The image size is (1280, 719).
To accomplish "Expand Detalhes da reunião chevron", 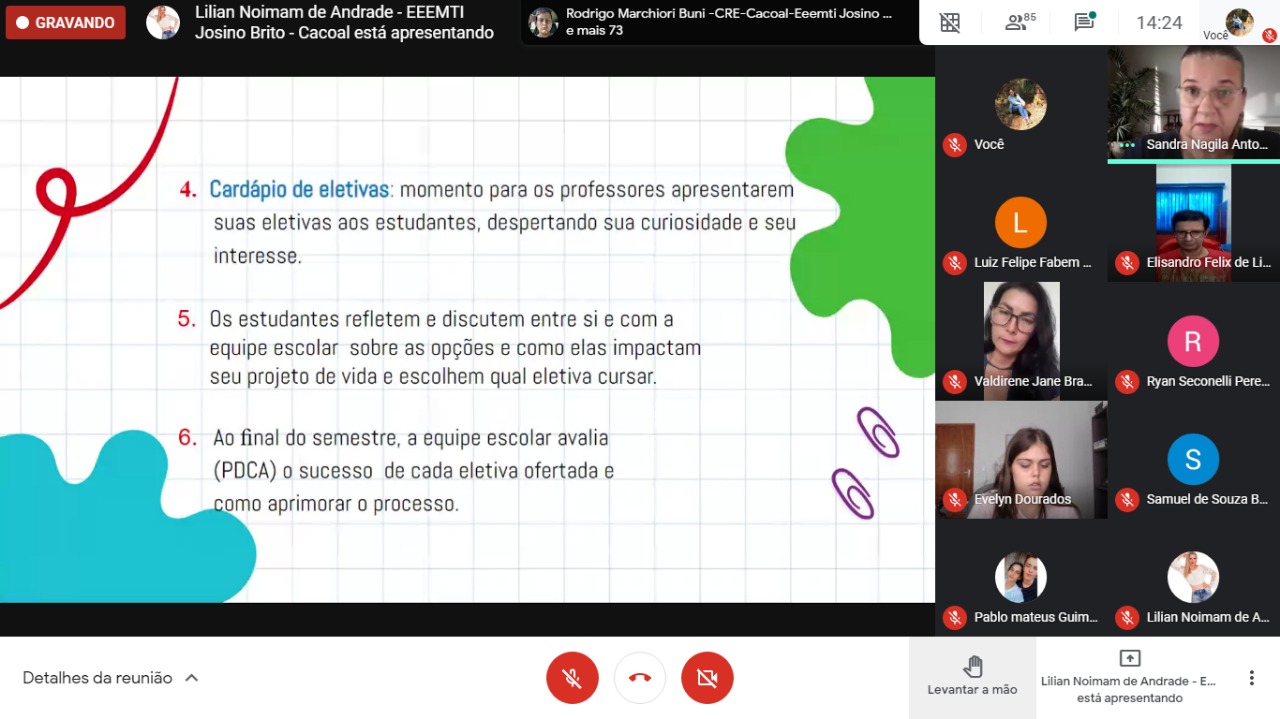I will click(192, 678).
